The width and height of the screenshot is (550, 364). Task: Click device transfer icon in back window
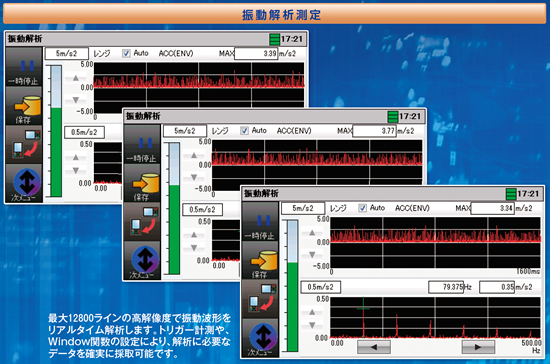[x=24, y=144]
